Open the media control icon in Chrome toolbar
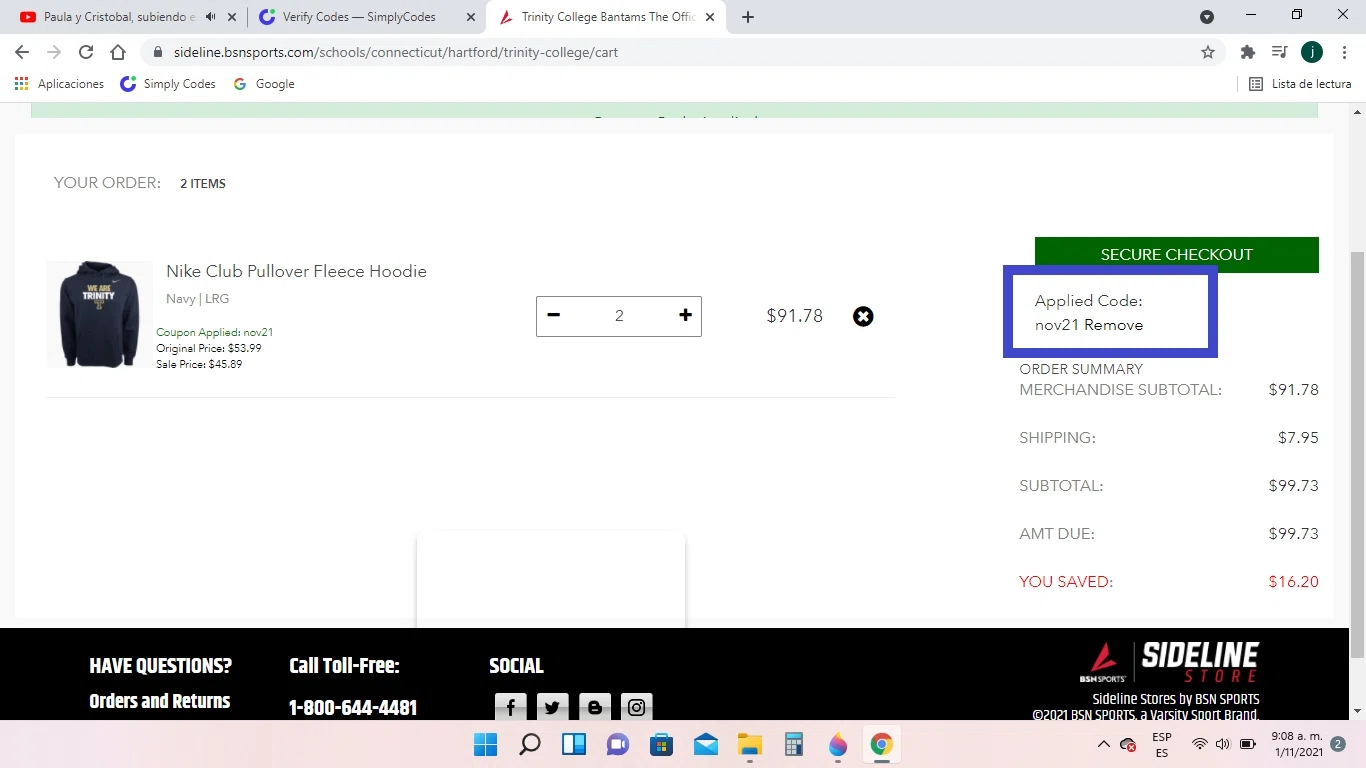The image size is (1366, 768). [x=1279, y=52]
